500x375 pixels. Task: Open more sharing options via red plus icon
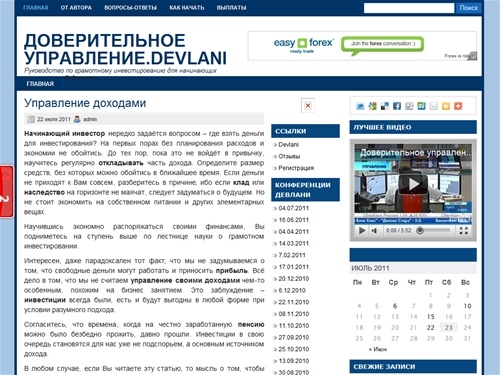pyautogui.click(x=458, y=106)
